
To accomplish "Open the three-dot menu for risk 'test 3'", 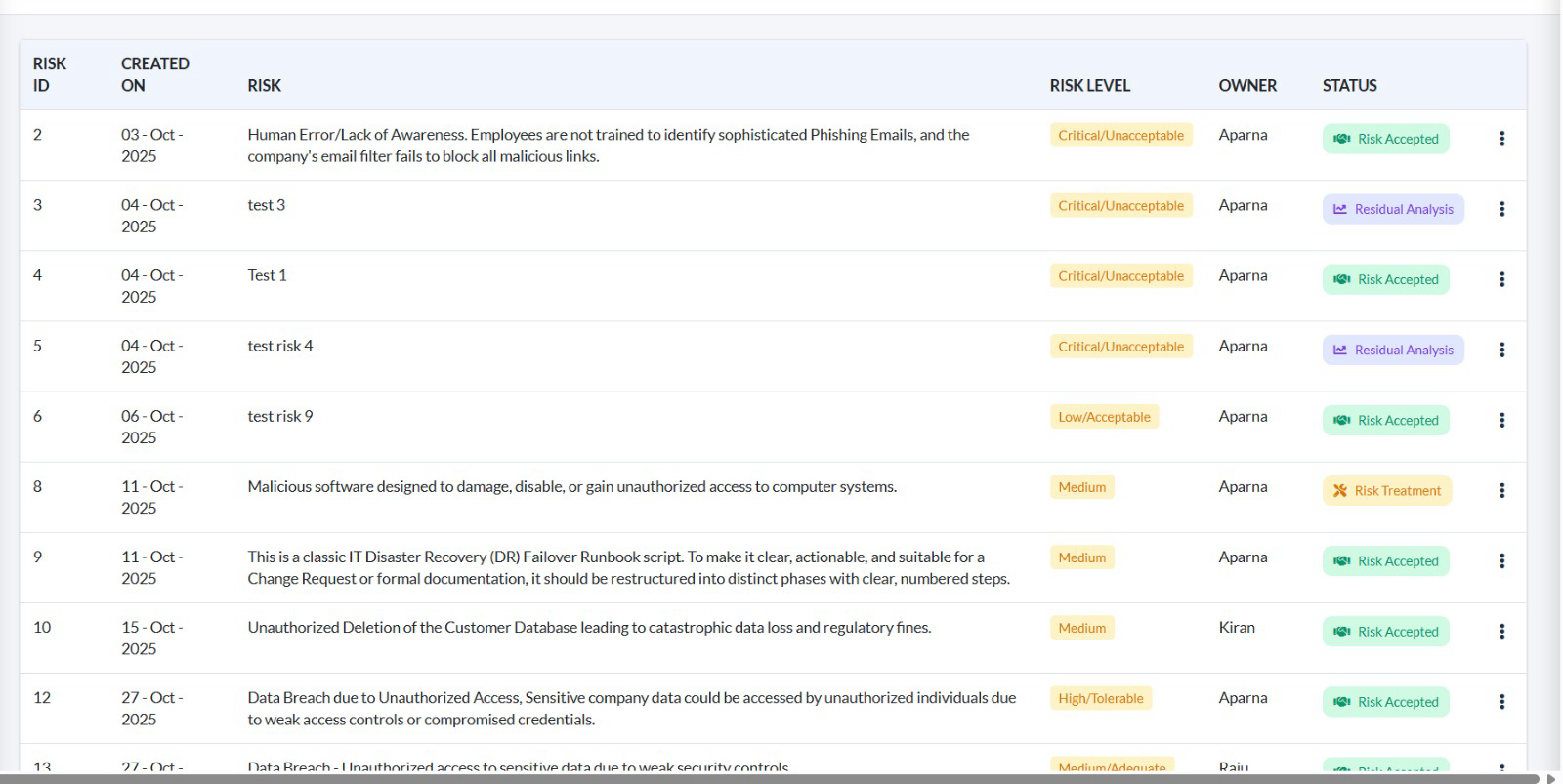I will click(1501, 209).
